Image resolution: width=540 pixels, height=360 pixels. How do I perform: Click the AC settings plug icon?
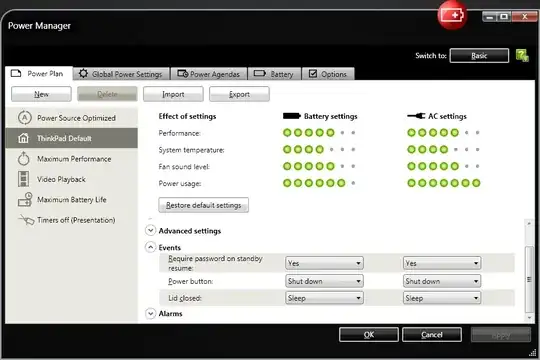point(416,116)
